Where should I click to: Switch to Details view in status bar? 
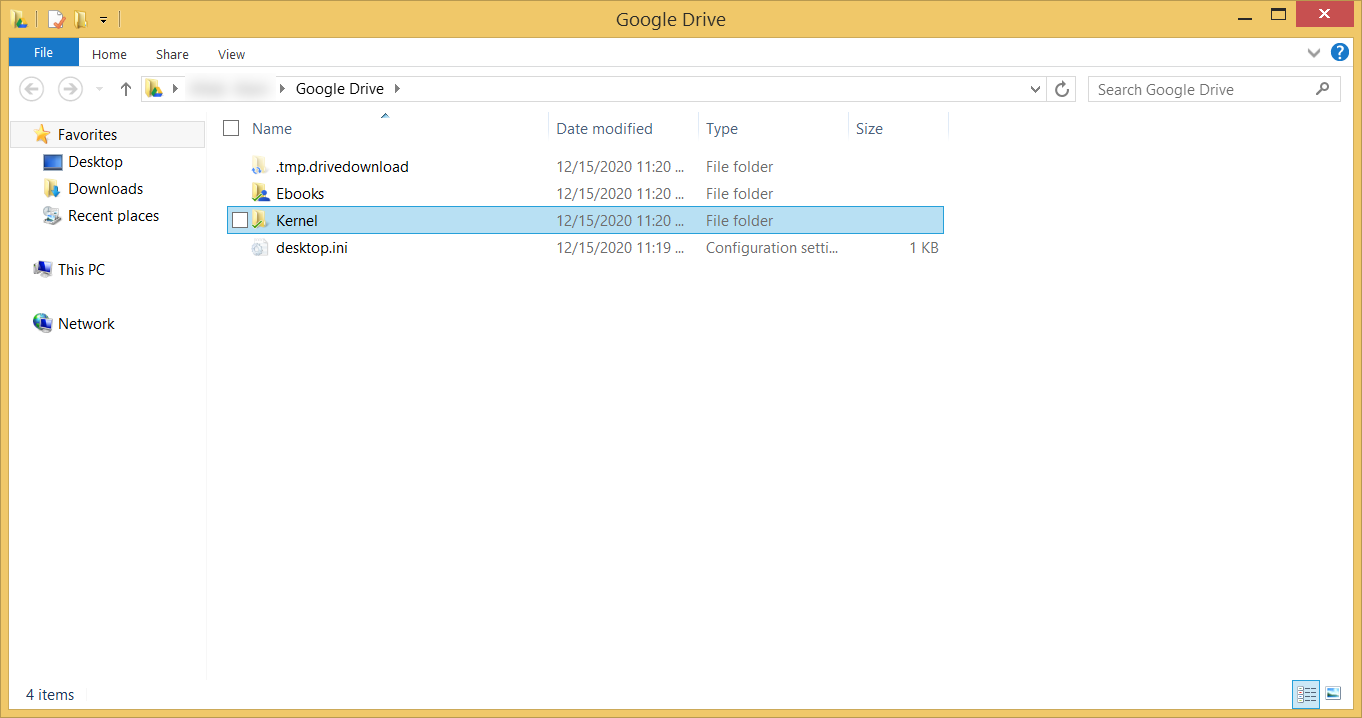pos(1306,694)
